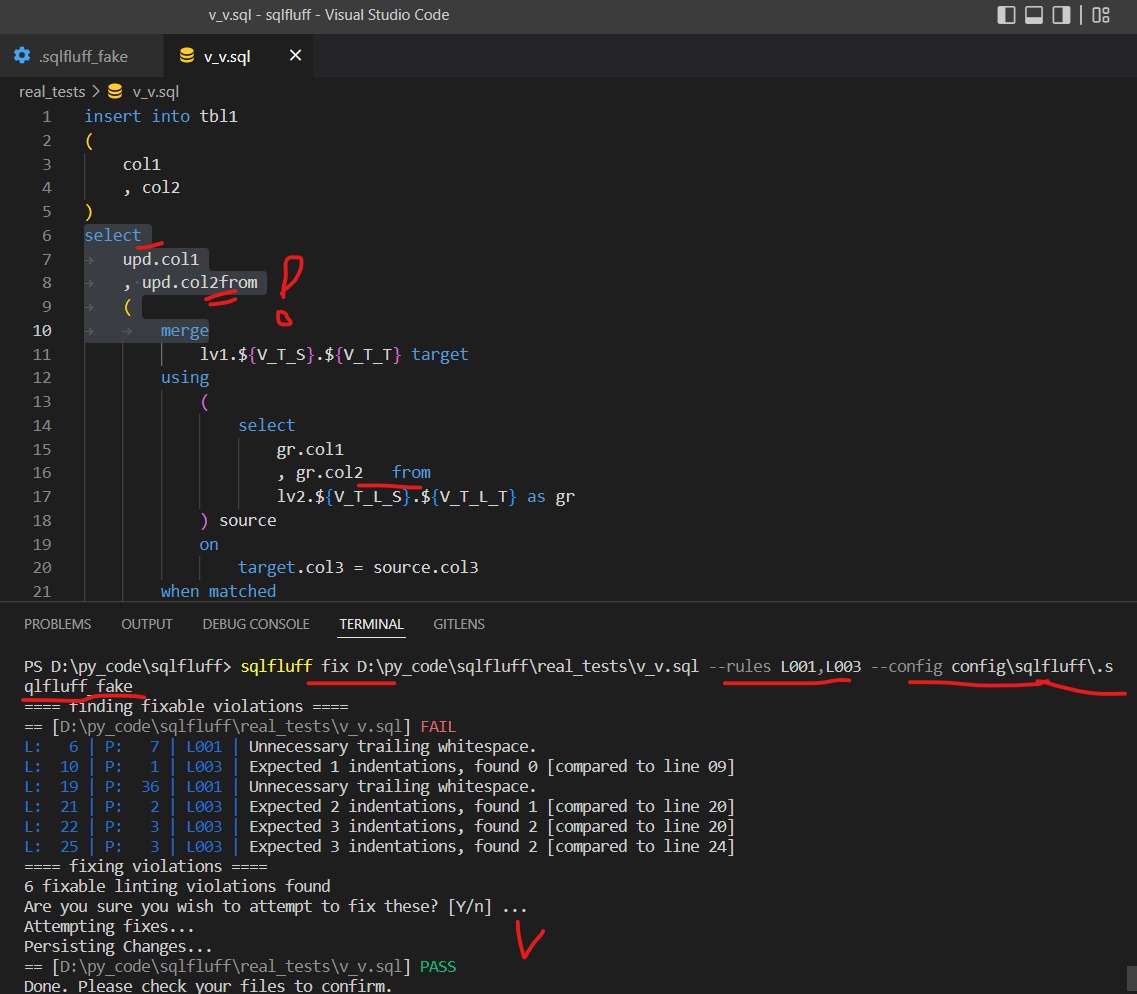Click 'from' keyword on line 16
This screenshot has height=994, width=1137.
point(411,473)
